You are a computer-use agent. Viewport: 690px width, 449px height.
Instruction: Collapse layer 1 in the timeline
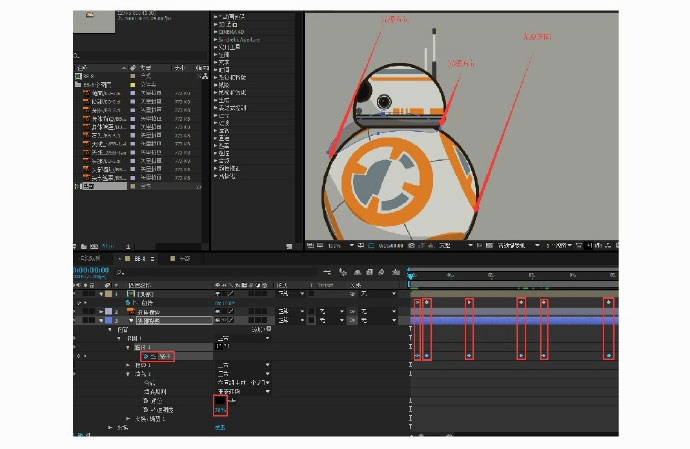[x=101, y=294]
